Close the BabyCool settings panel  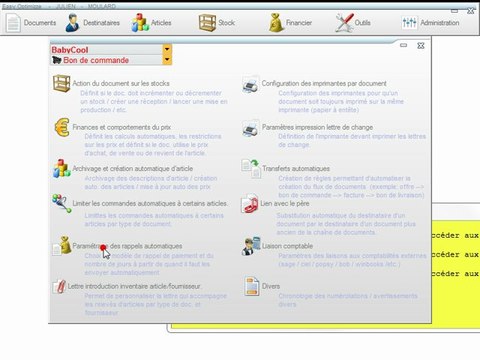point(421,46)
